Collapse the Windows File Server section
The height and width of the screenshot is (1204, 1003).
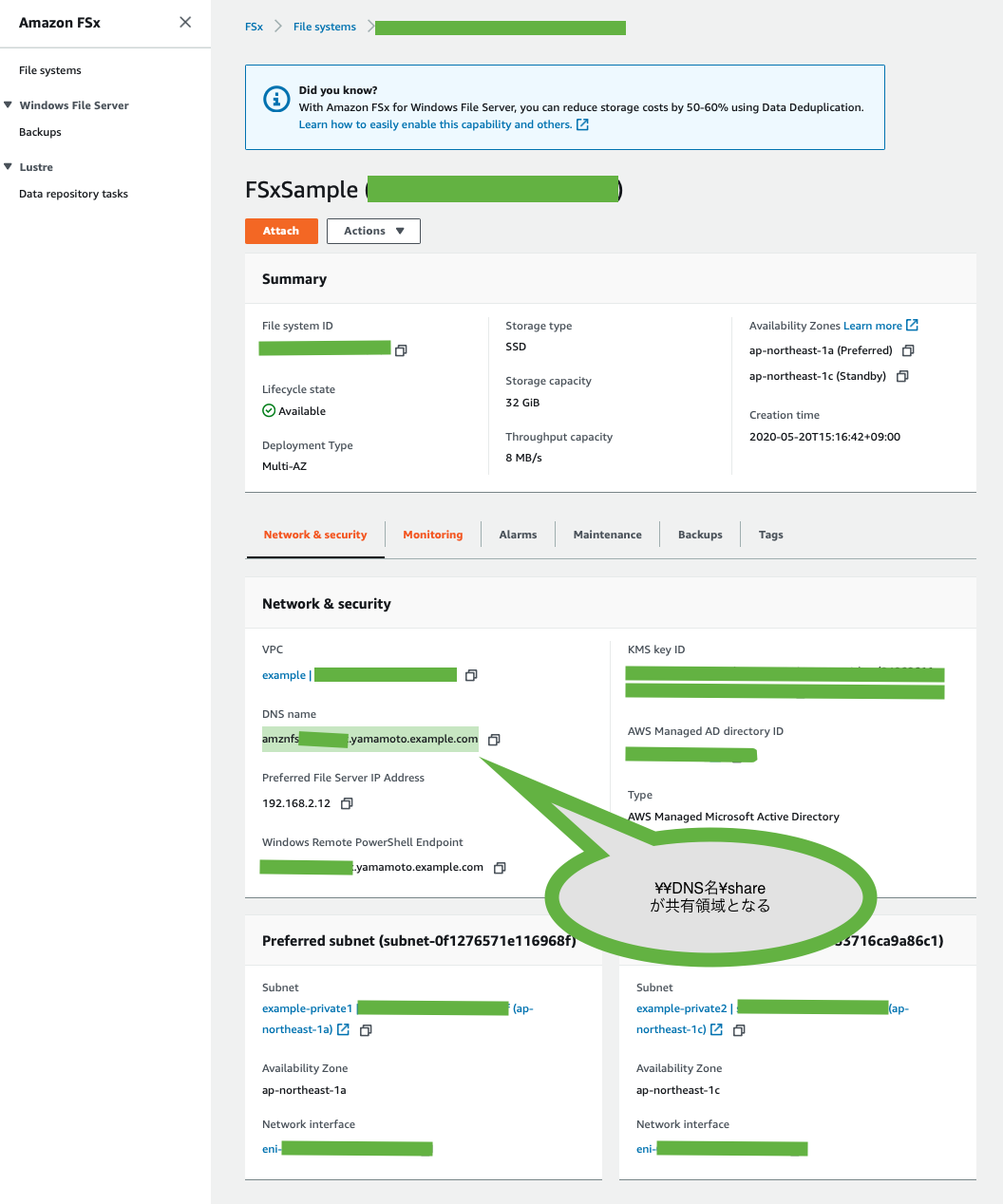(x=9, y=105)
